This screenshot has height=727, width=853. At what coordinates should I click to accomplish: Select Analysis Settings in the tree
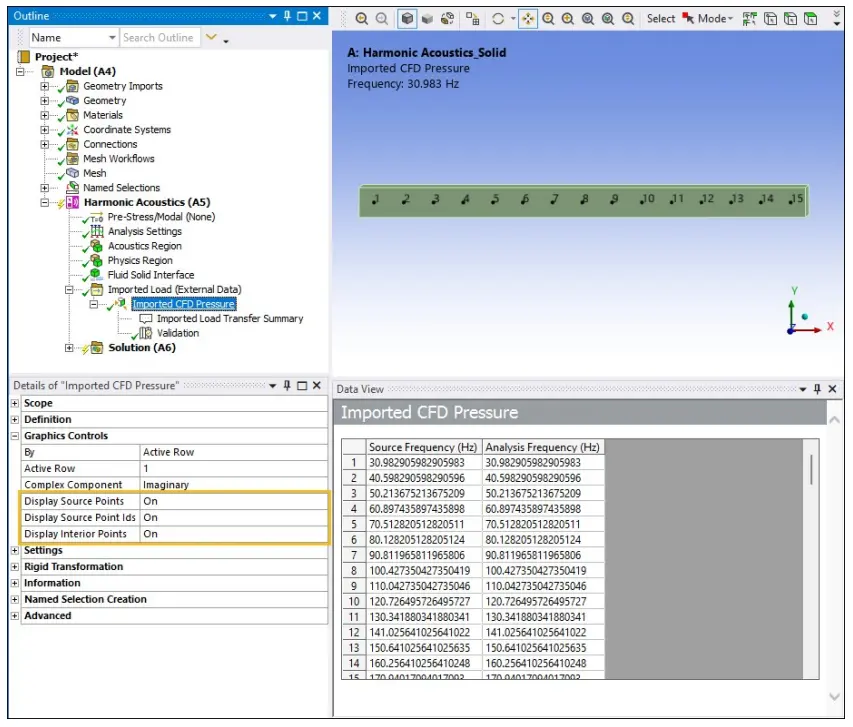pyautogui.click(x=145, y=231)
